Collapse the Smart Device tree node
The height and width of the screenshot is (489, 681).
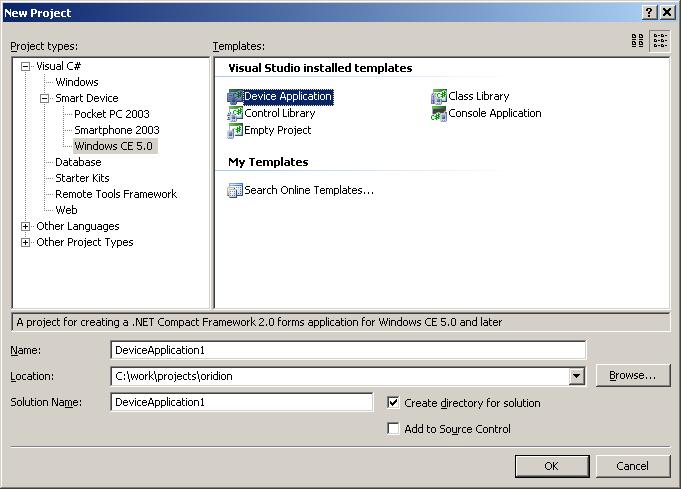(x=45, y=98)
